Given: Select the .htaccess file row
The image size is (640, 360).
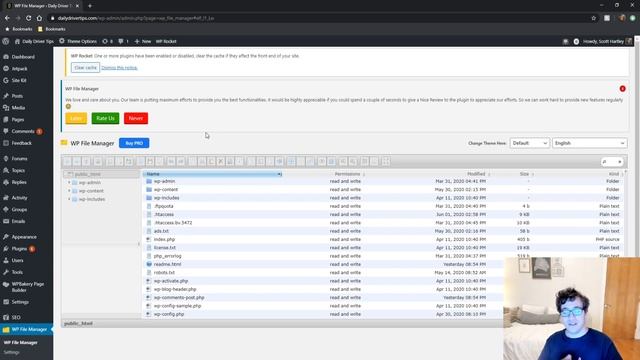Looking at the screenshot, I should tap(383, 214).
